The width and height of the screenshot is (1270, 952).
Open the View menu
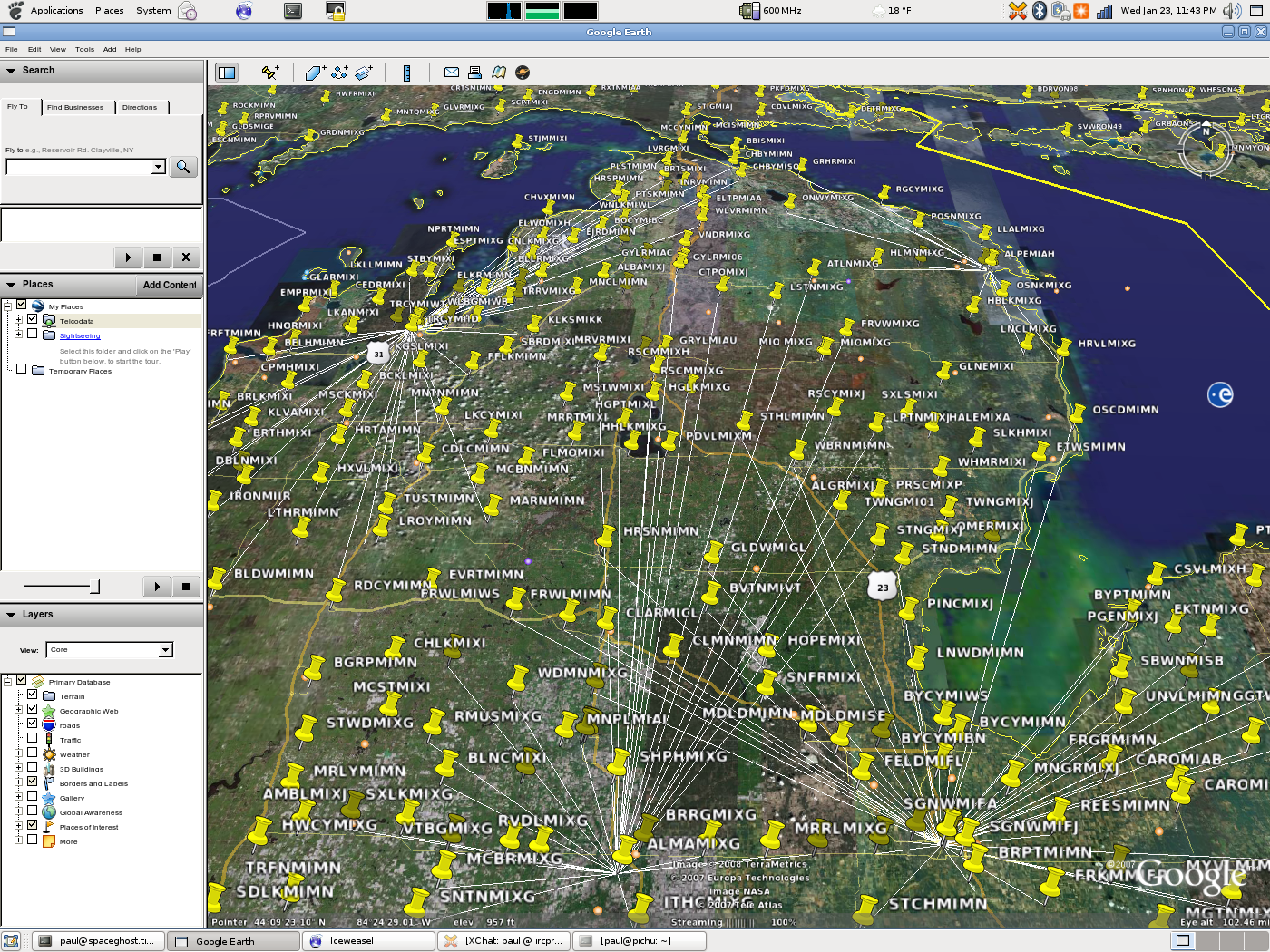[x=58, y=50]
